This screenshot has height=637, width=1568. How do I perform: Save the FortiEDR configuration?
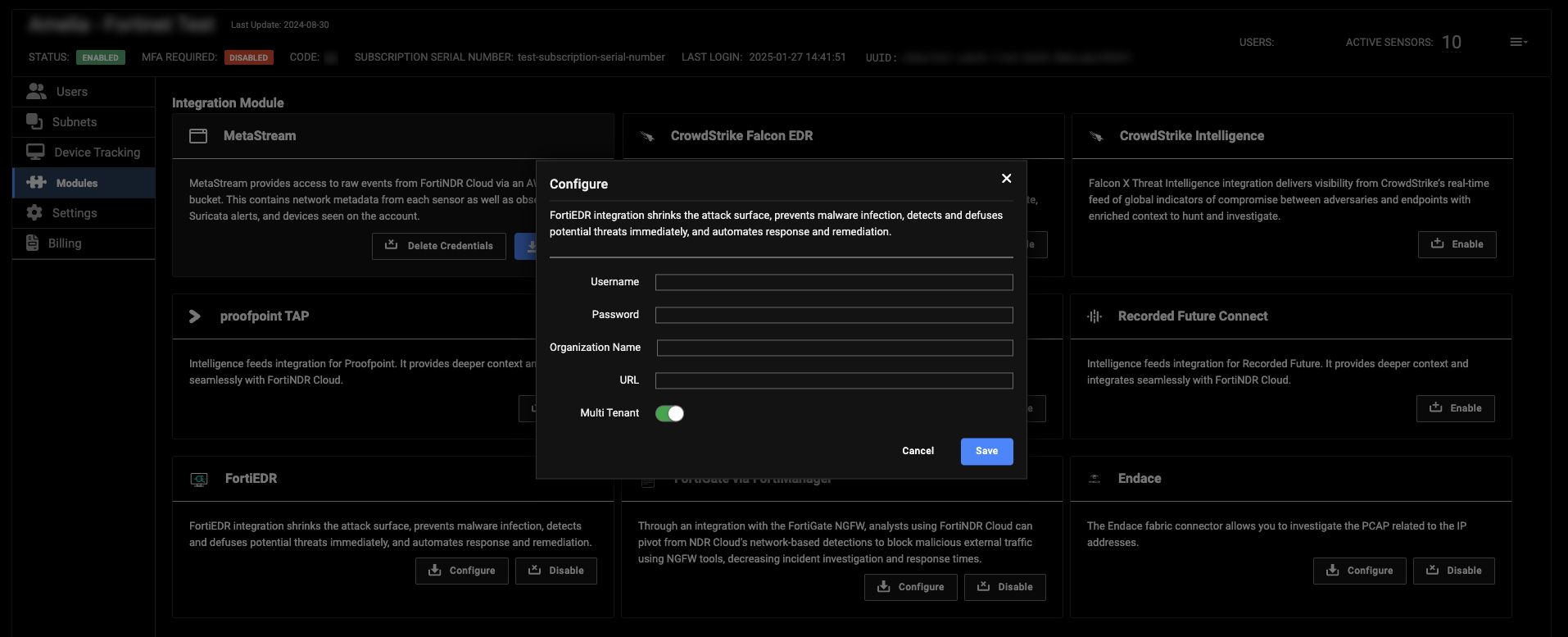(x=986, y=451)
